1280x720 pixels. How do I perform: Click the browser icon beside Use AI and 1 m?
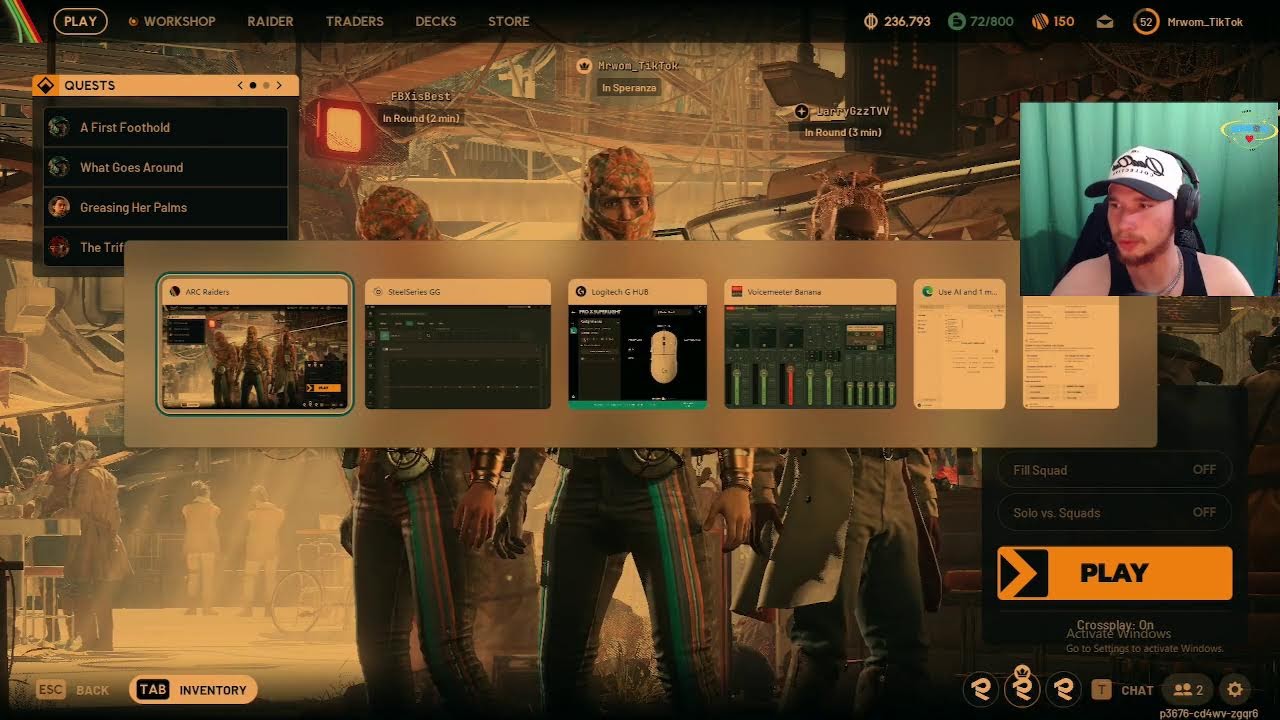[x=928, y=292]
